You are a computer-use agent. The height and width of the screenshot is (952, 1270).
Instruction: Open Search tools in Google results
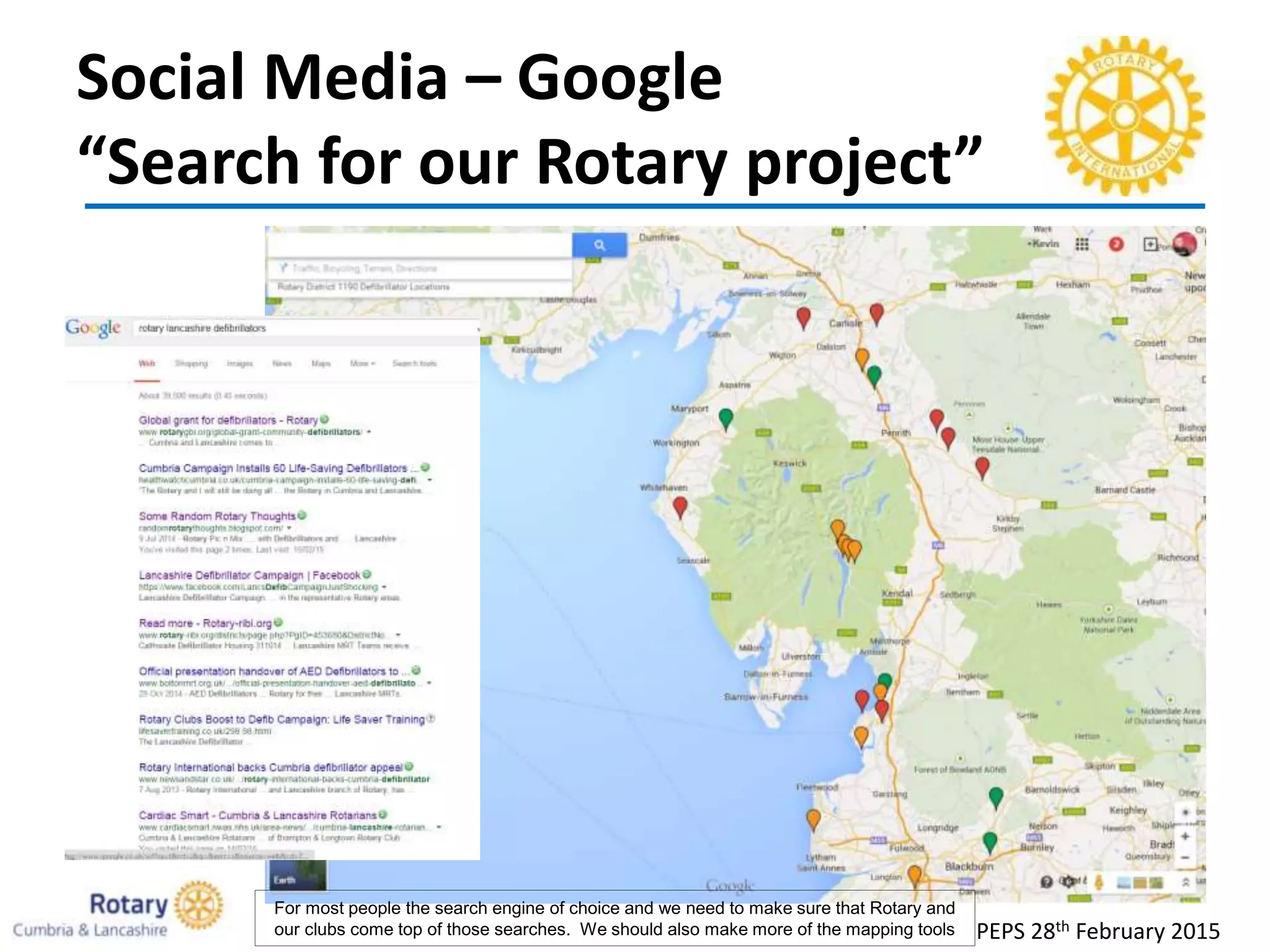(414, 363)
